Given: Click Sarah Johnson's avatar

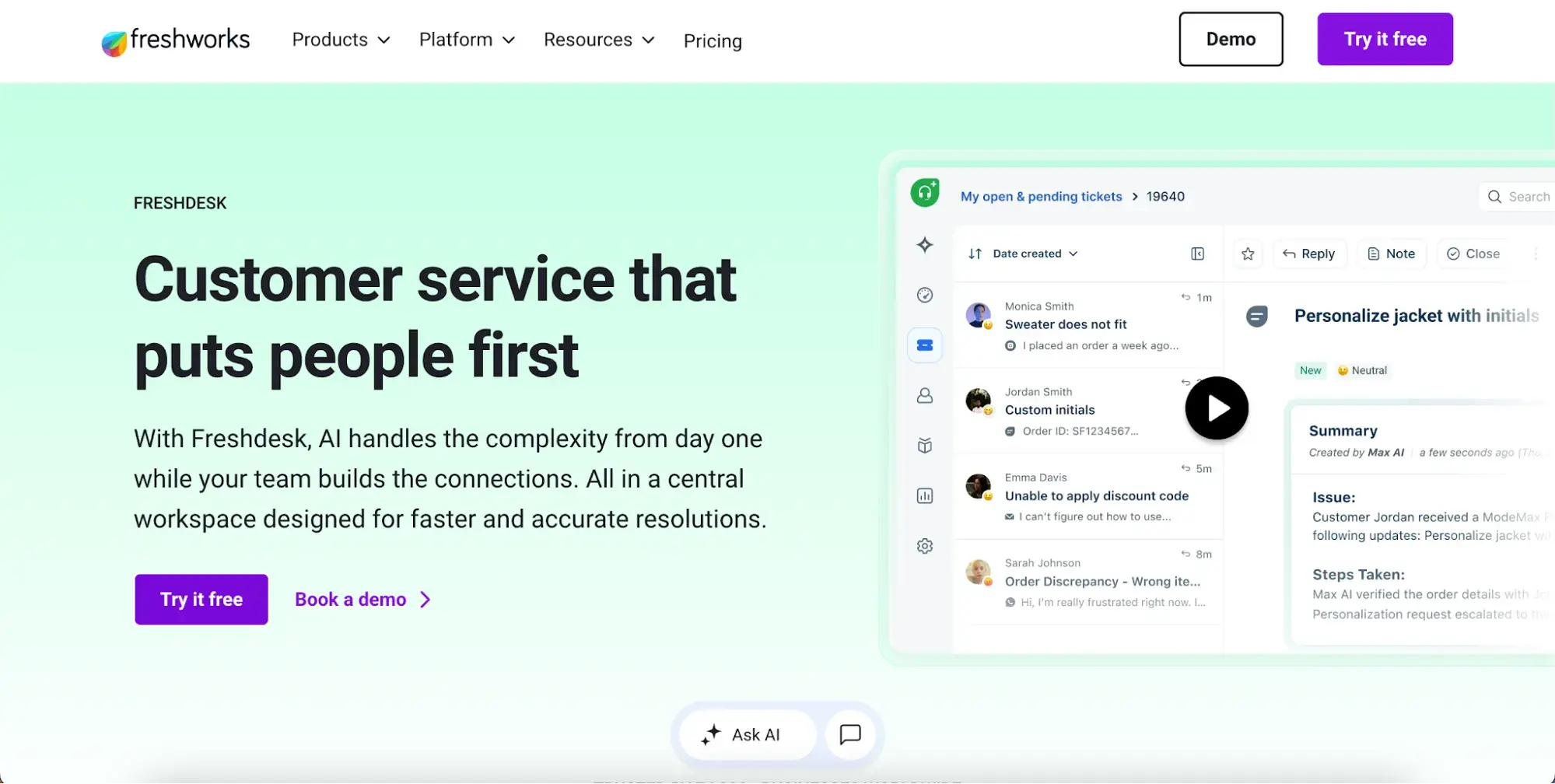Looking at the screenshot, I should [978, 572].
